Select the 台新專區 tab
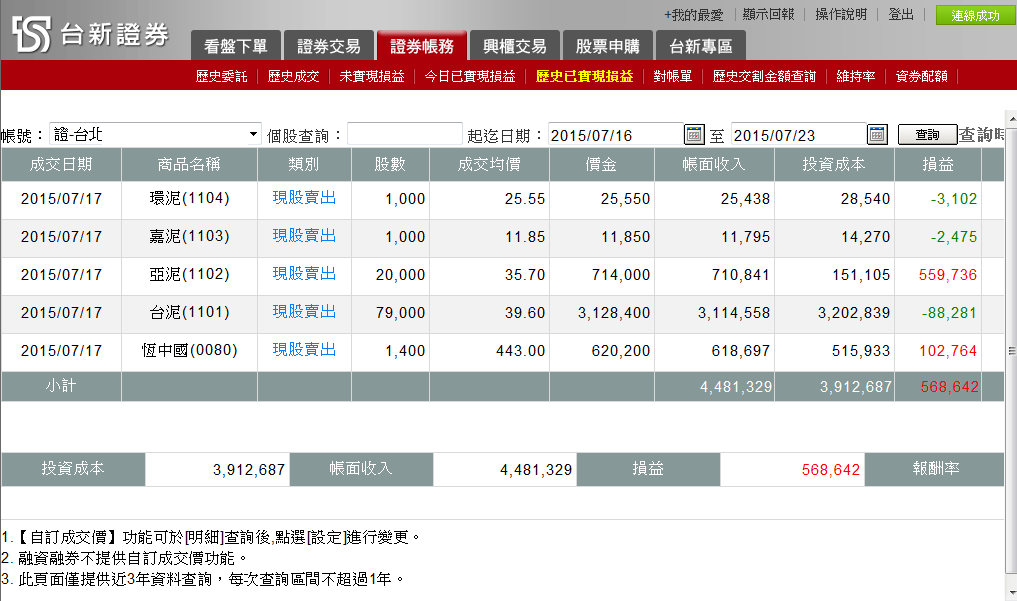 point(700,46)
